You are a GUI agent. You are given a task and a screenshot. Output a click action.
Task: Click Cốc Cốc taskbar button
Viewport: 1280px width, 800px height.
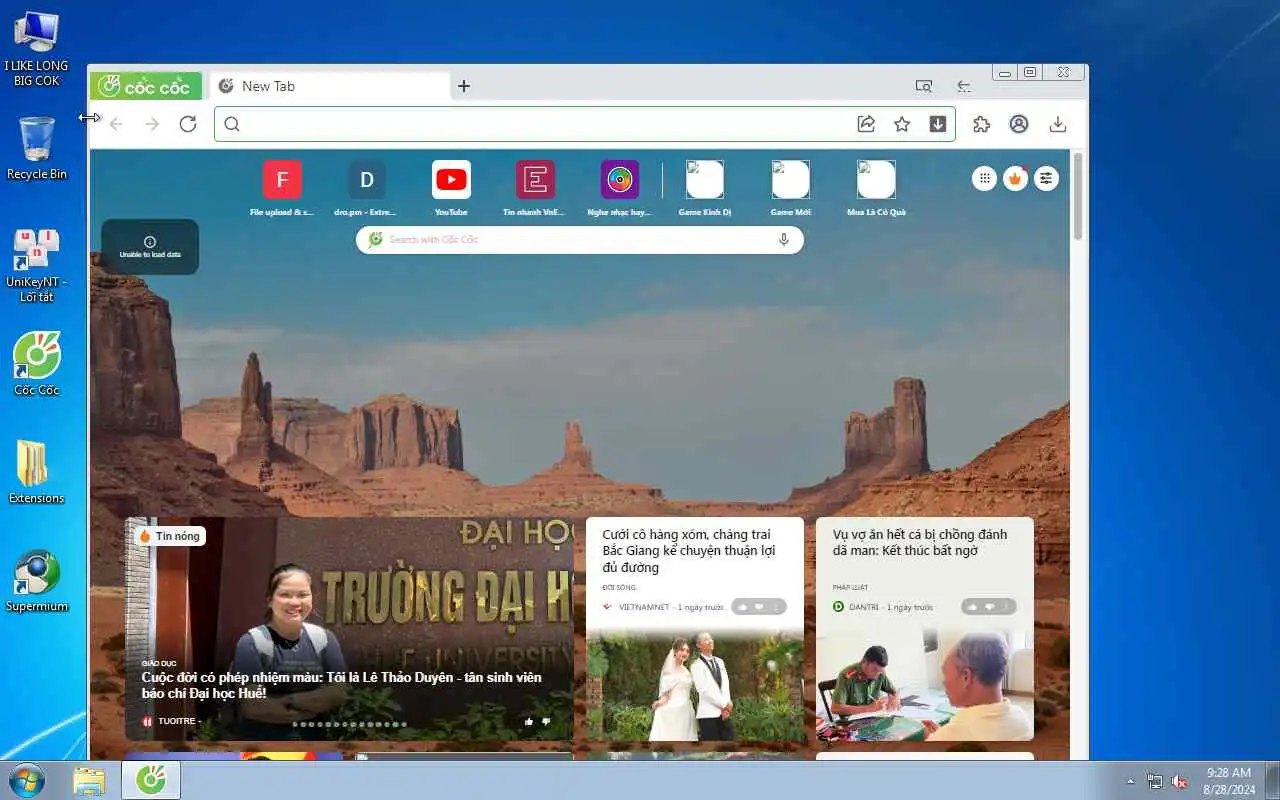click(x=151, y=780)
